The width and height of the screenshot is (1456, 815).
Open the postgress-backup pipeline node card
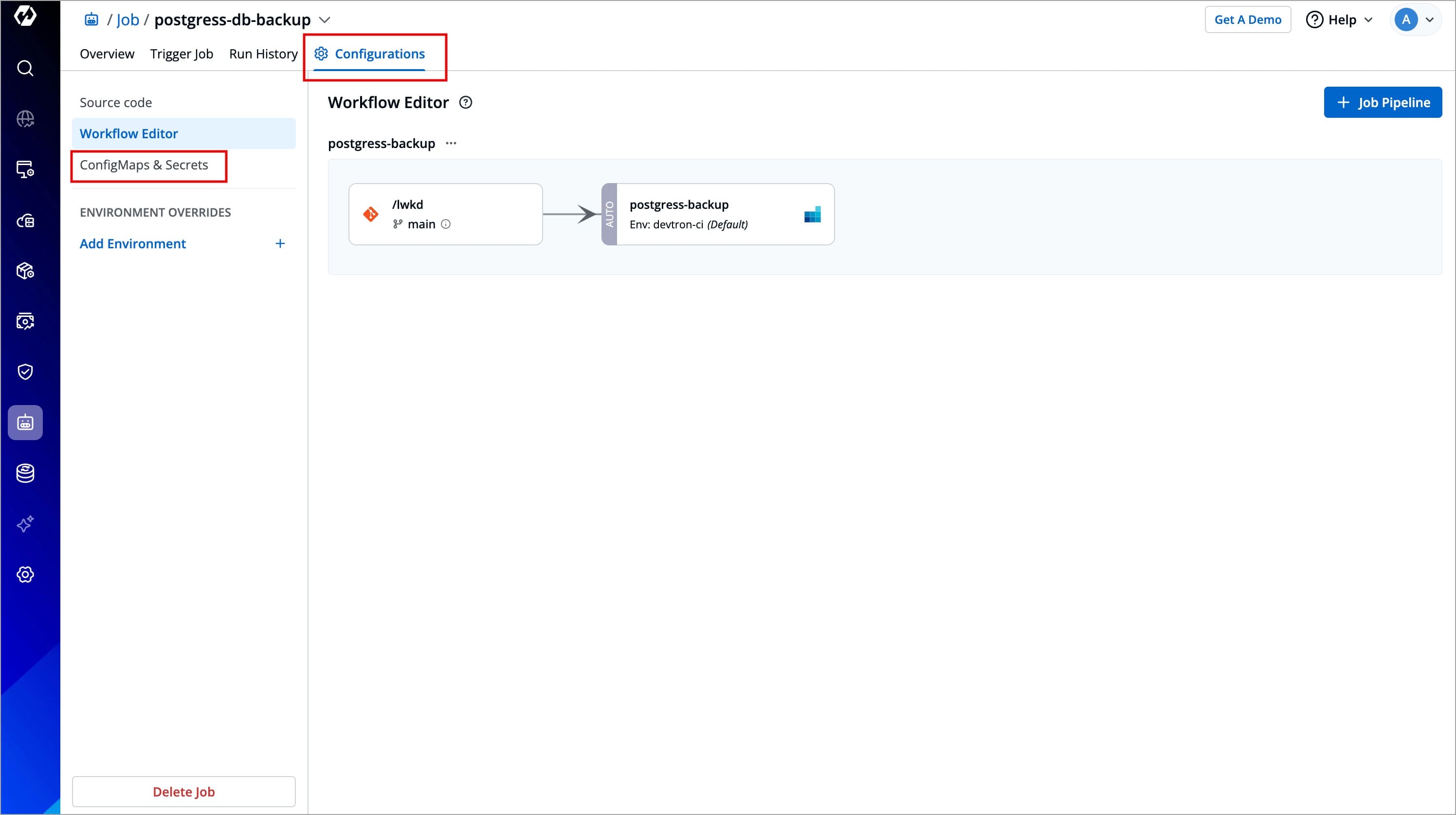[718, 214]
